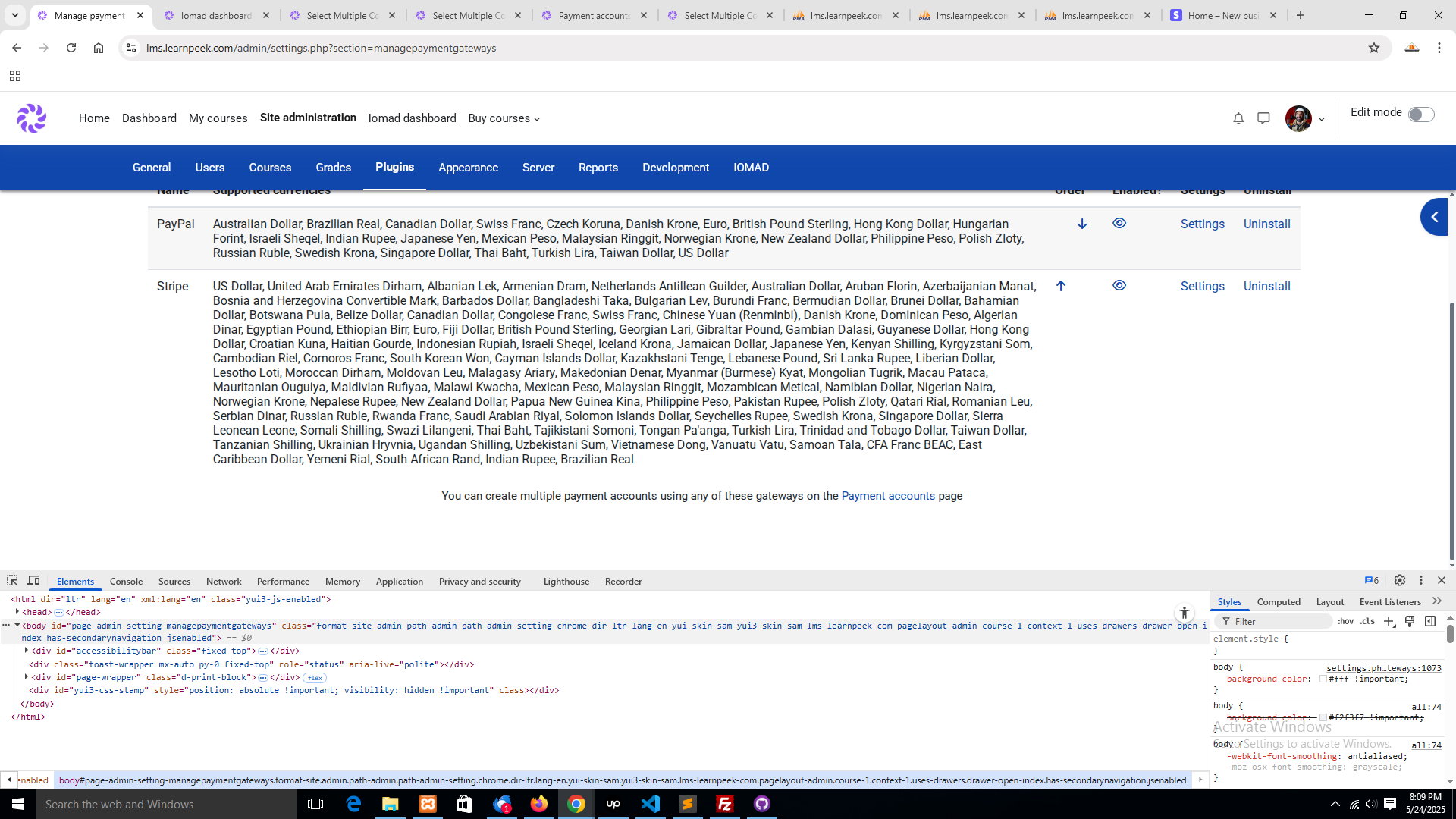Open PayPal gateway Settings
Viewport: 1456px width, 819px height.
pos(1203,224)
